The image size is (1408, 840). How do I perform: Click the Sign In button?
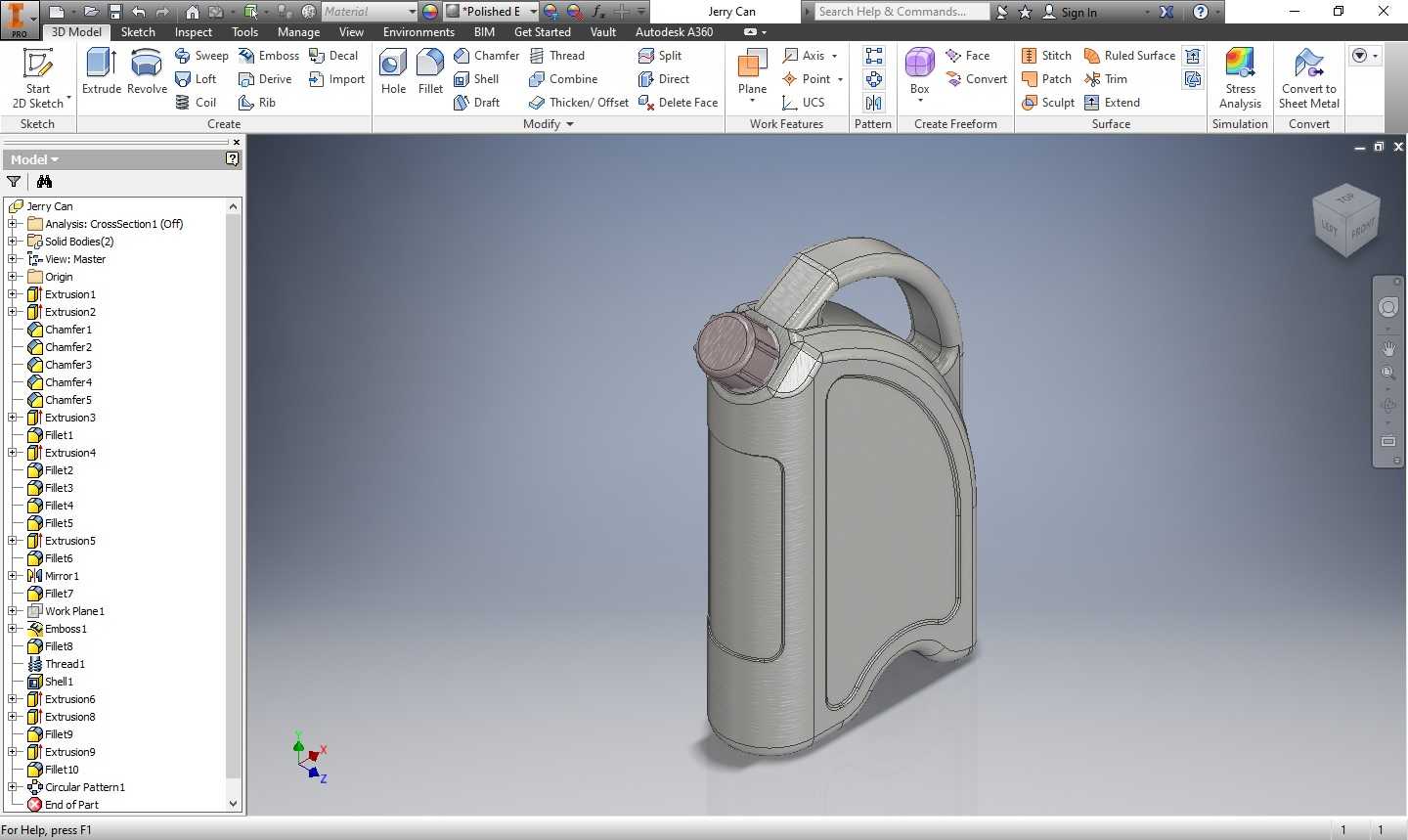[1069, 12]
